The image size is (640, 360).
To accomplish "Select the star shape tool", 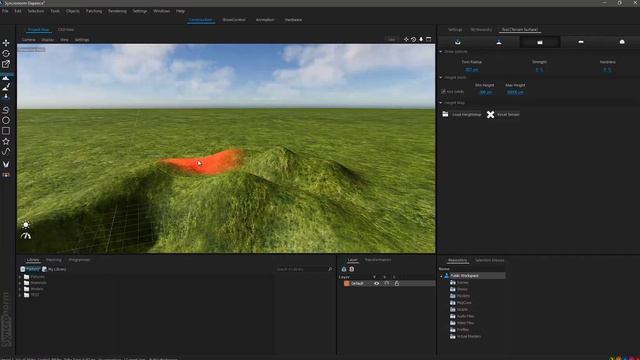I will [x=6, y=142].
